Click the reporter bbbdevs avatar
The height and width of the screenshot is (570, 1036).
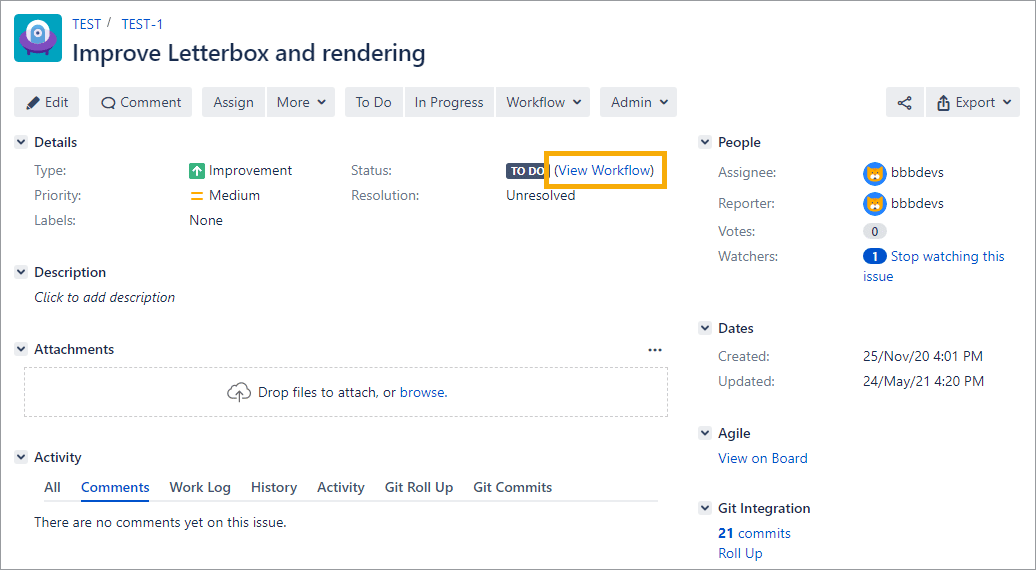tap(874, 204)
